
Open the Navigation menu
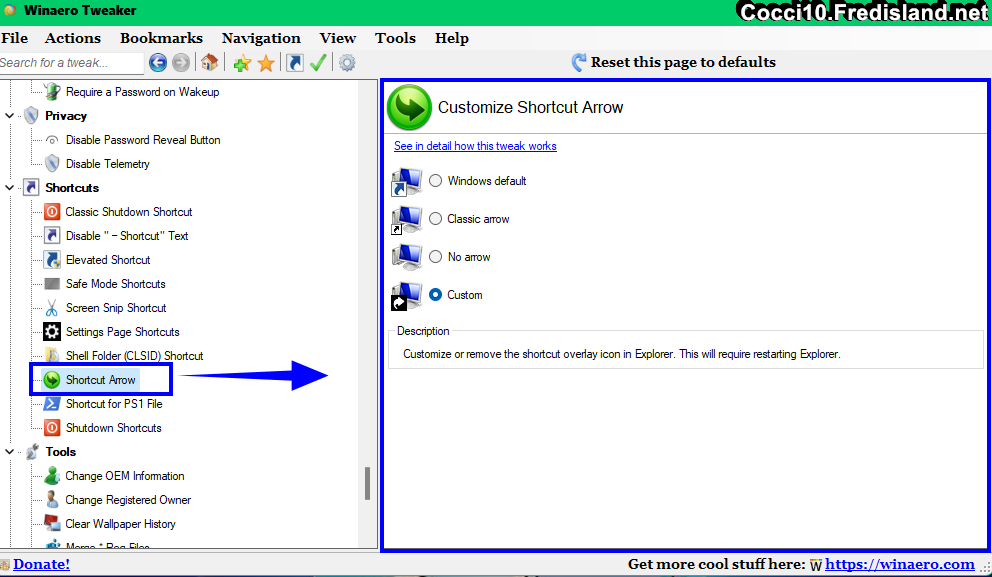pos(261,38)
